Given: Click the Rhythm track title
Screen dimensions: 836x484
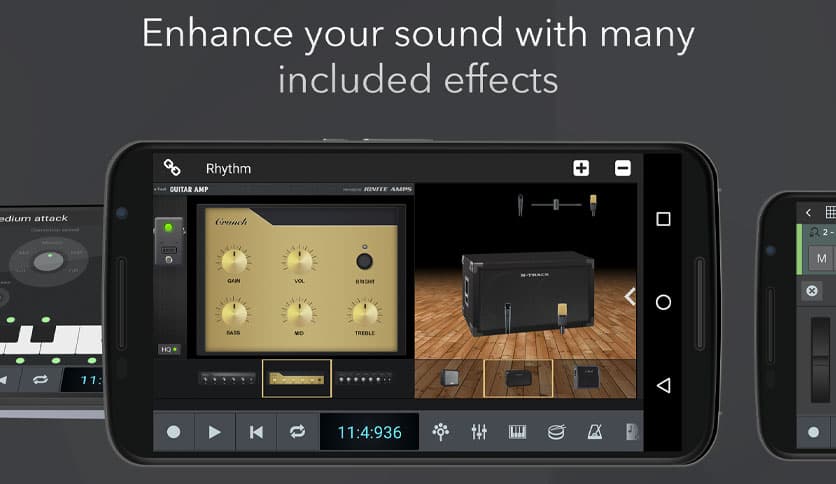Looking at the screenshot, I should click(x=228, y=168).
